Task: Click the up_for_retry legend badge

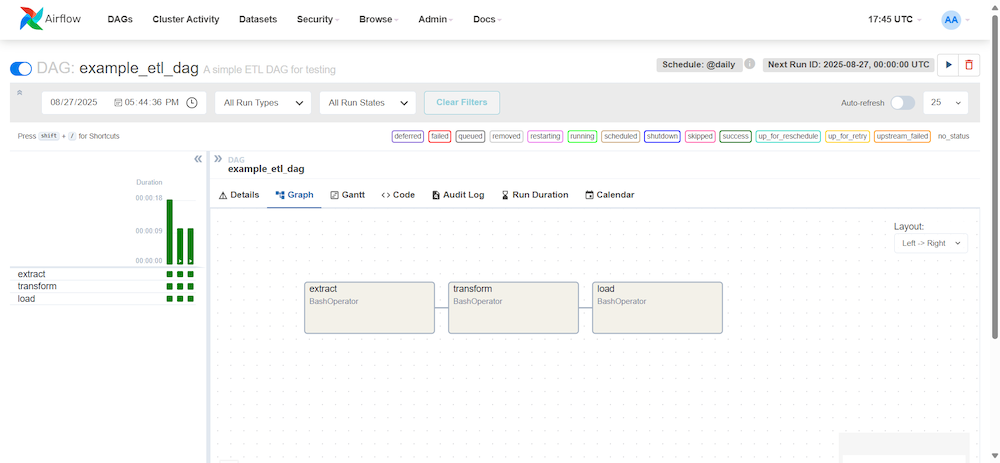Action: pyautogui.click(x=847, y=136)
